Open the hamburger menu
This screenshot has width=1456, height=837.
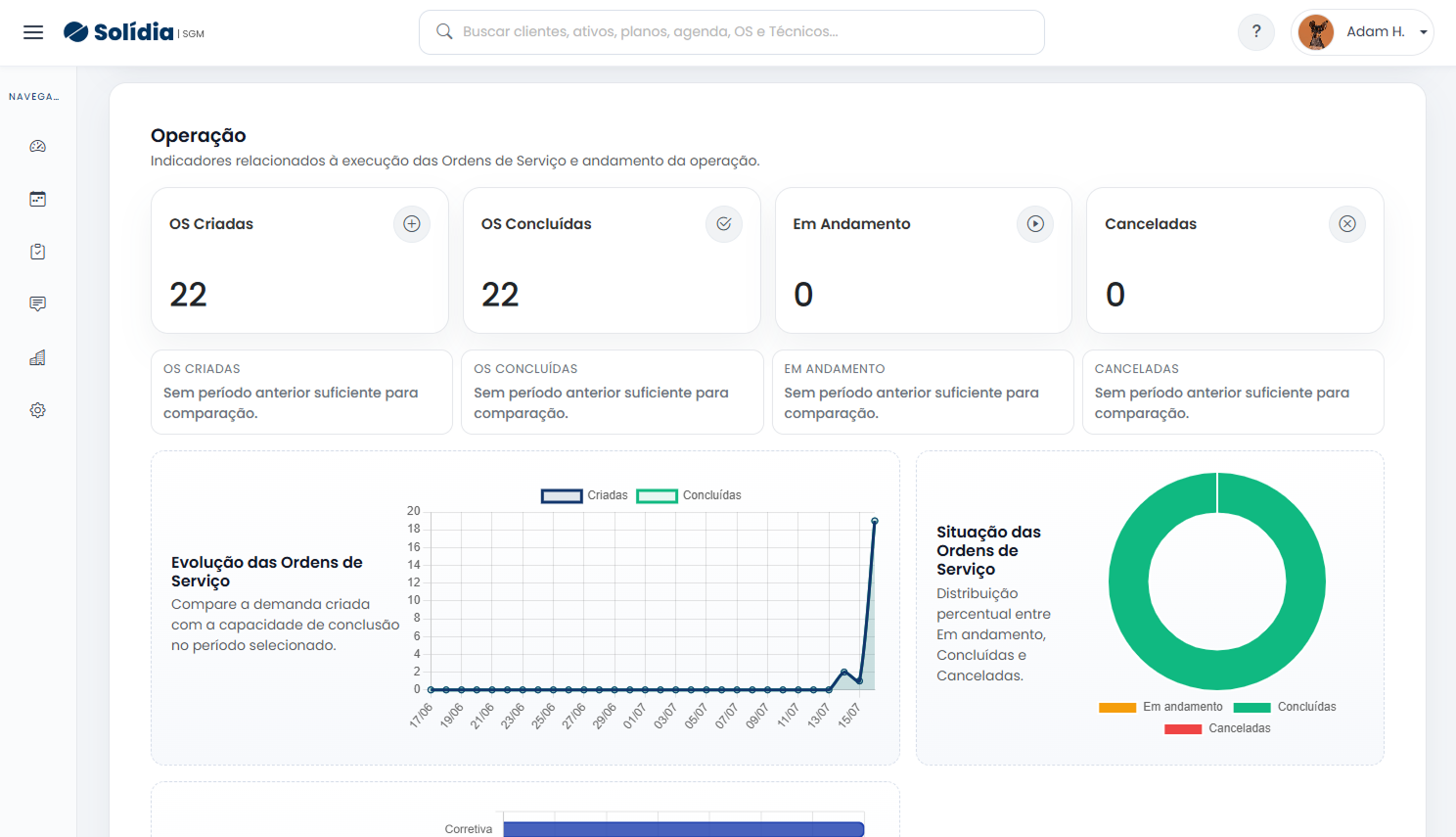click(33, 32)
